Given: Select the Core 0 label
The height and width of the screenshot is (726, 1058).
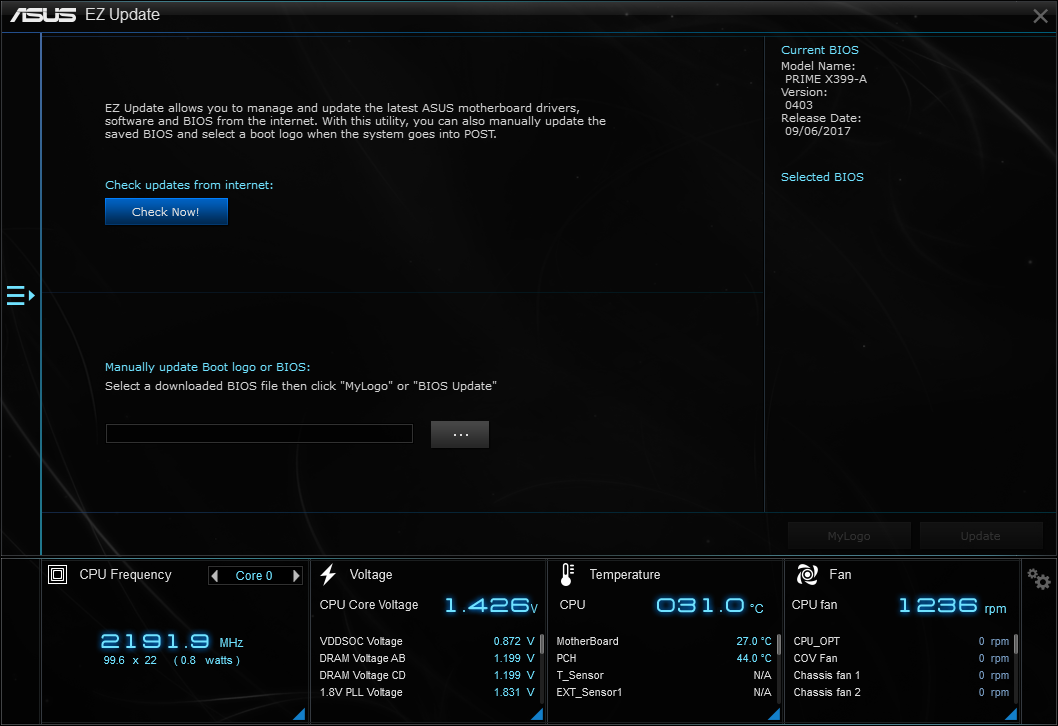Looking at the screenshot, I should (x=254, y=576).
